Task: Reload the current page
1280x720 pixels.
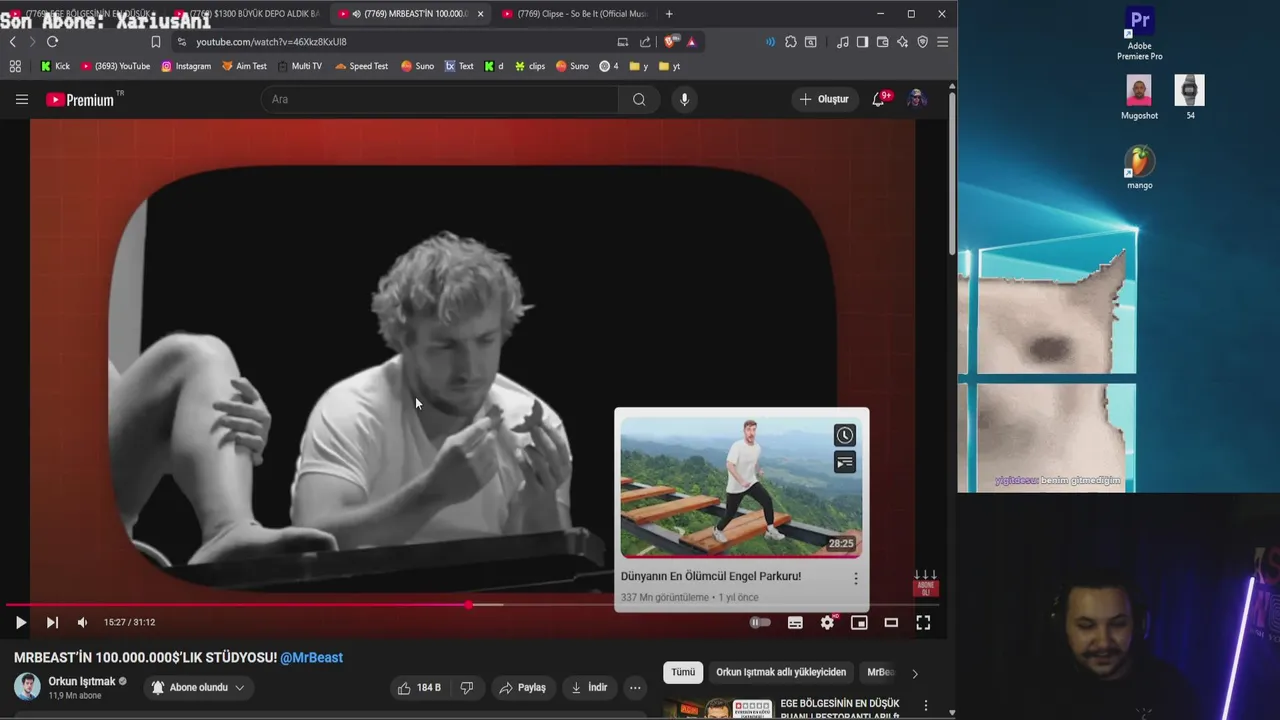Action: coord(52,41)
